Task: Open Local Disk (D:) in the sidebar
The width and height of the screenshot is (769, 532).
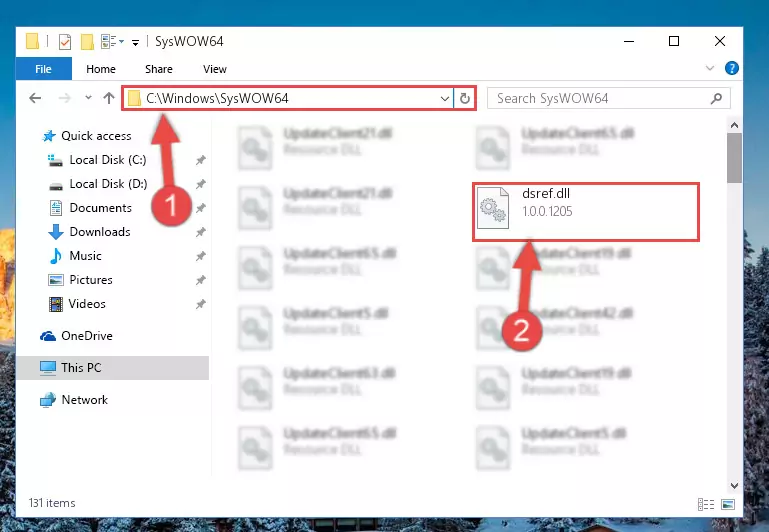Action: click(108, 184)
